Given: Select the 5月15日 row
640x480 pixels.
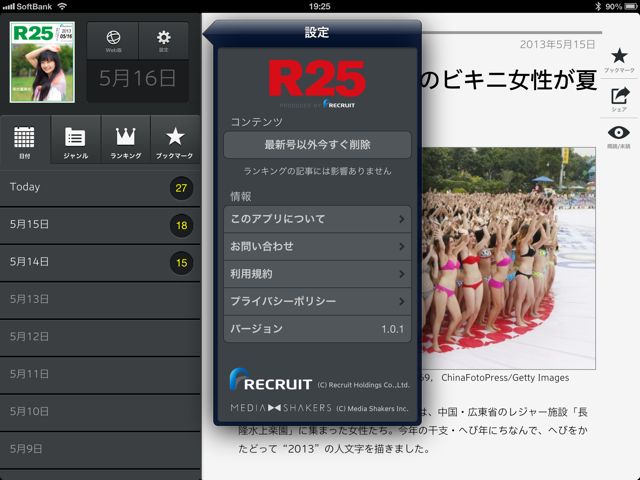Looking at the screenshot, I should click(100, 225).
